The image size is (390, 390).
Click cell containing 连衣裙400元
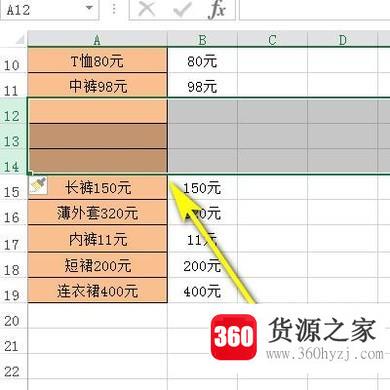(97, 290)
